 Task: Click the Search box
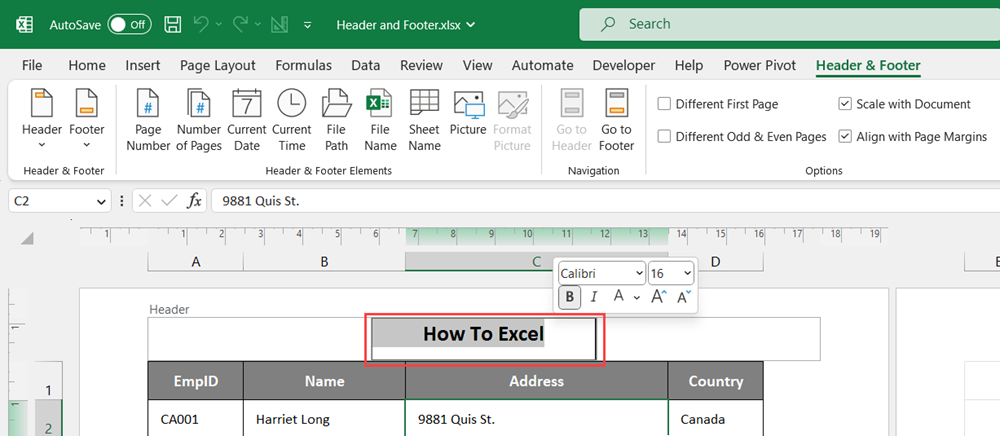(x=790, y=24)
